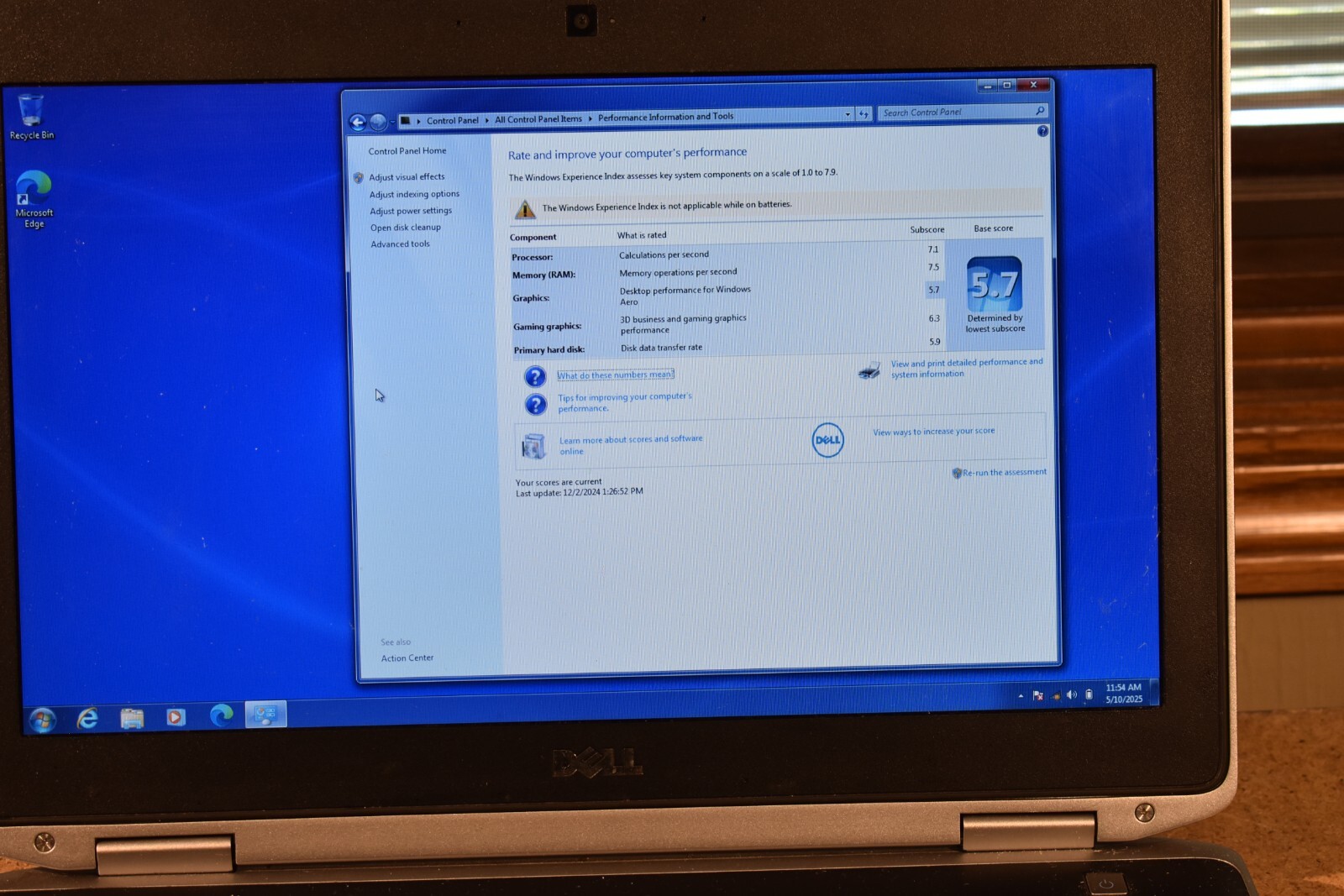Click the 'Processor:' component label

[x=533, y=257]
